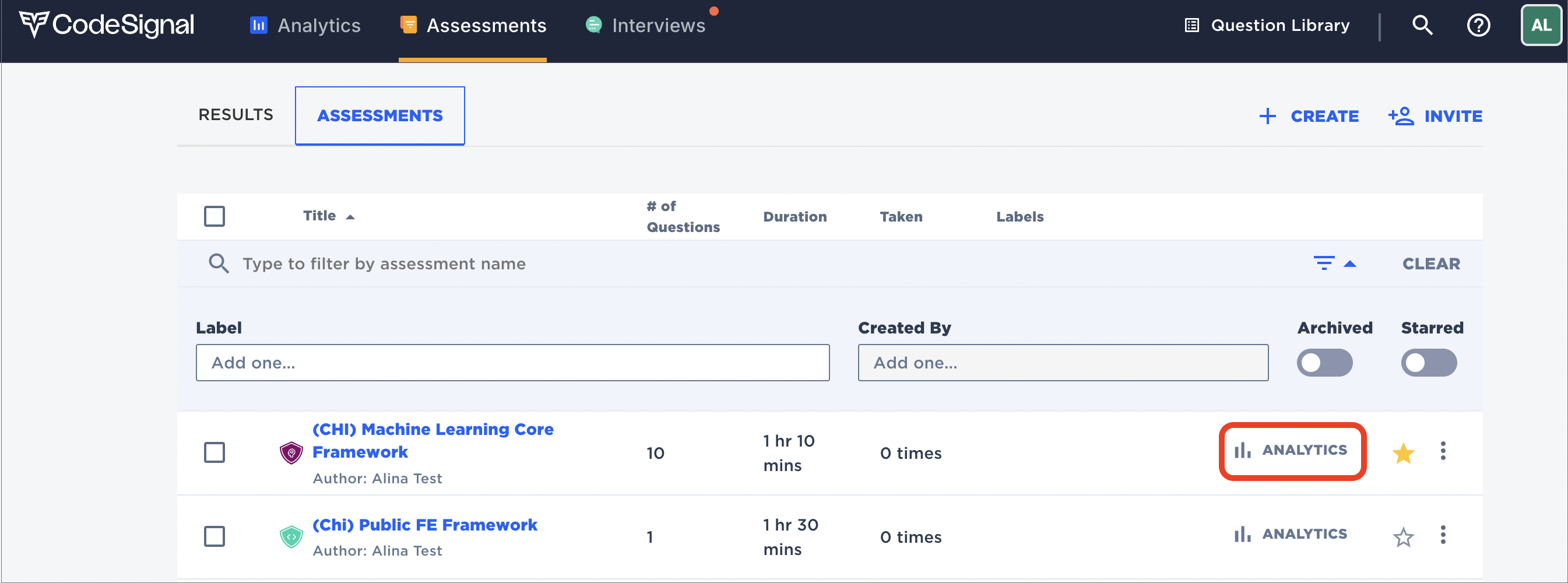Click the filter field magnifier icon
Viewport: 1568px width, 583px height.
(x=219, y=264)
